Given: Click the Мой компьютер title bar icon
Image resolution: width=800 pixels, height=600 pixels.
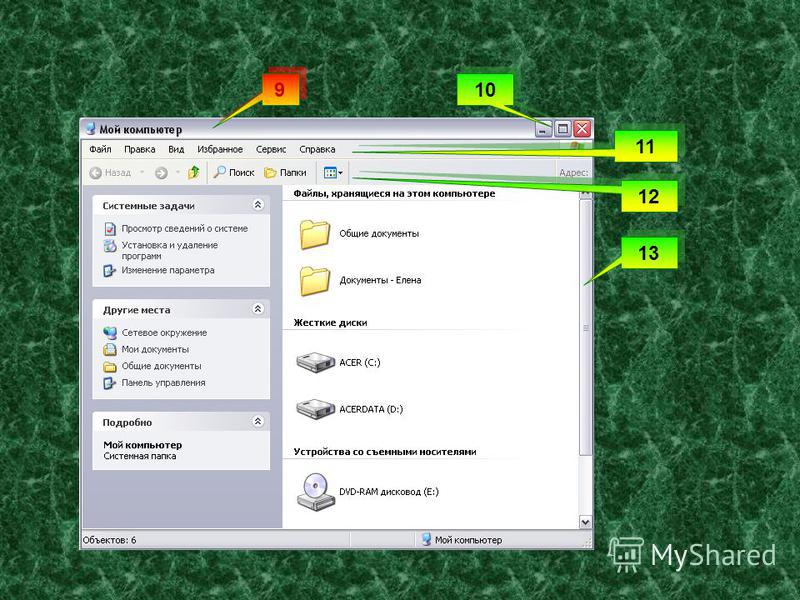Looking at the screenshot, I should point(90,128).
